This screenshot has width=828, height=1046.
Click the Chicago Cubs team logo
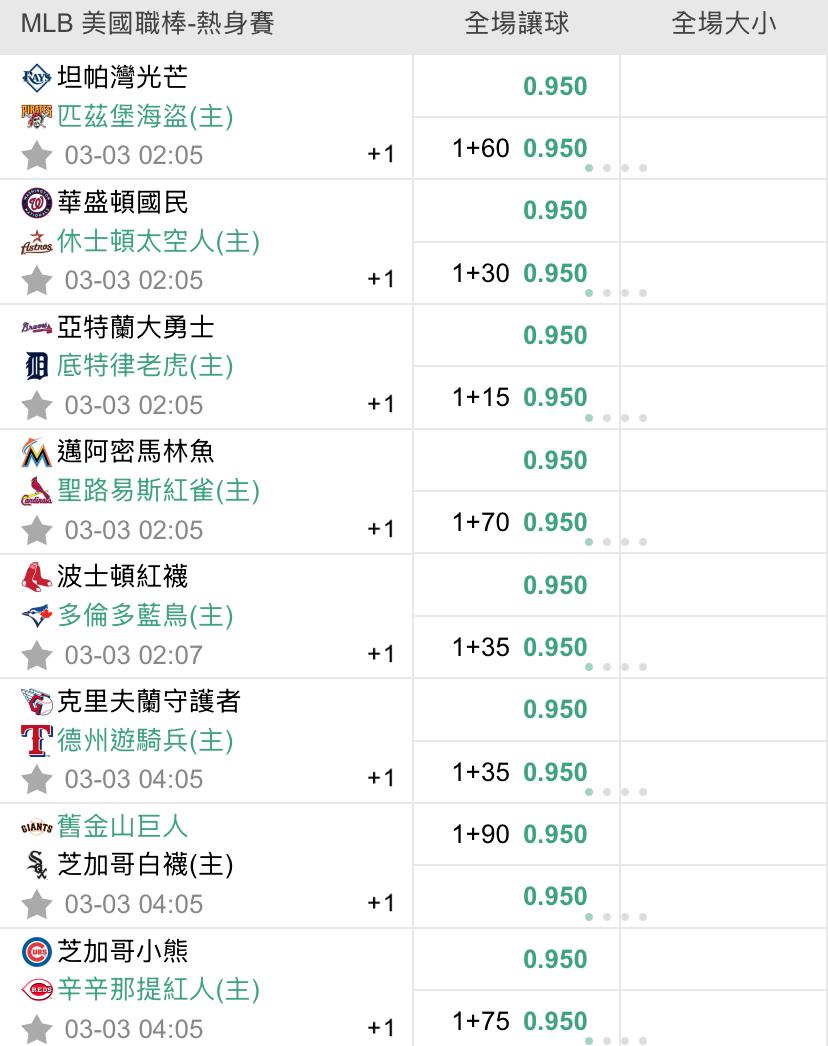(x=36, y=952)
